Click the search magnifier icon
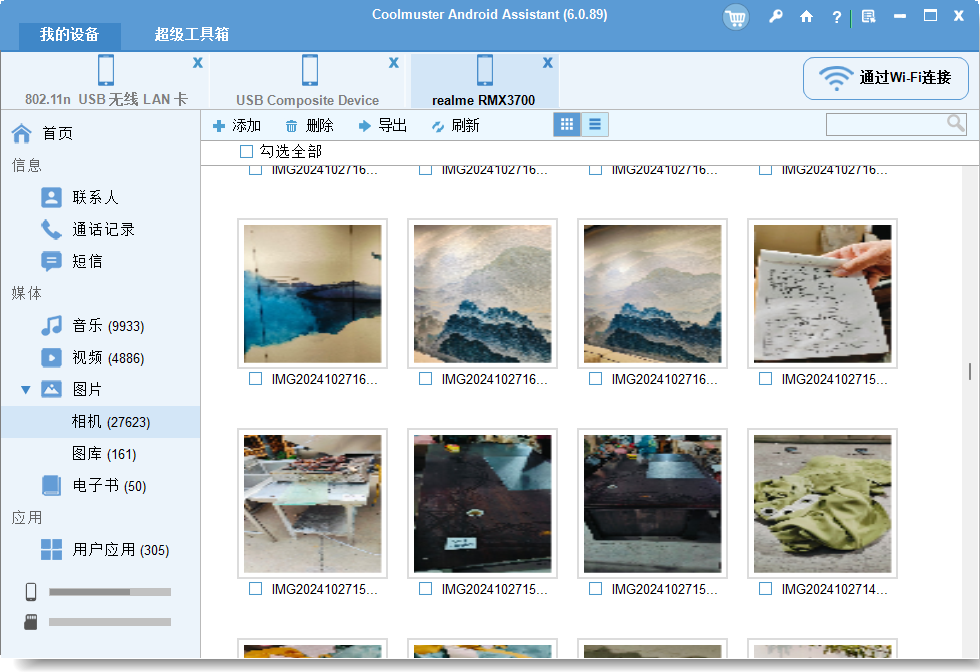980x672 pixels. (x=956, y=124)
